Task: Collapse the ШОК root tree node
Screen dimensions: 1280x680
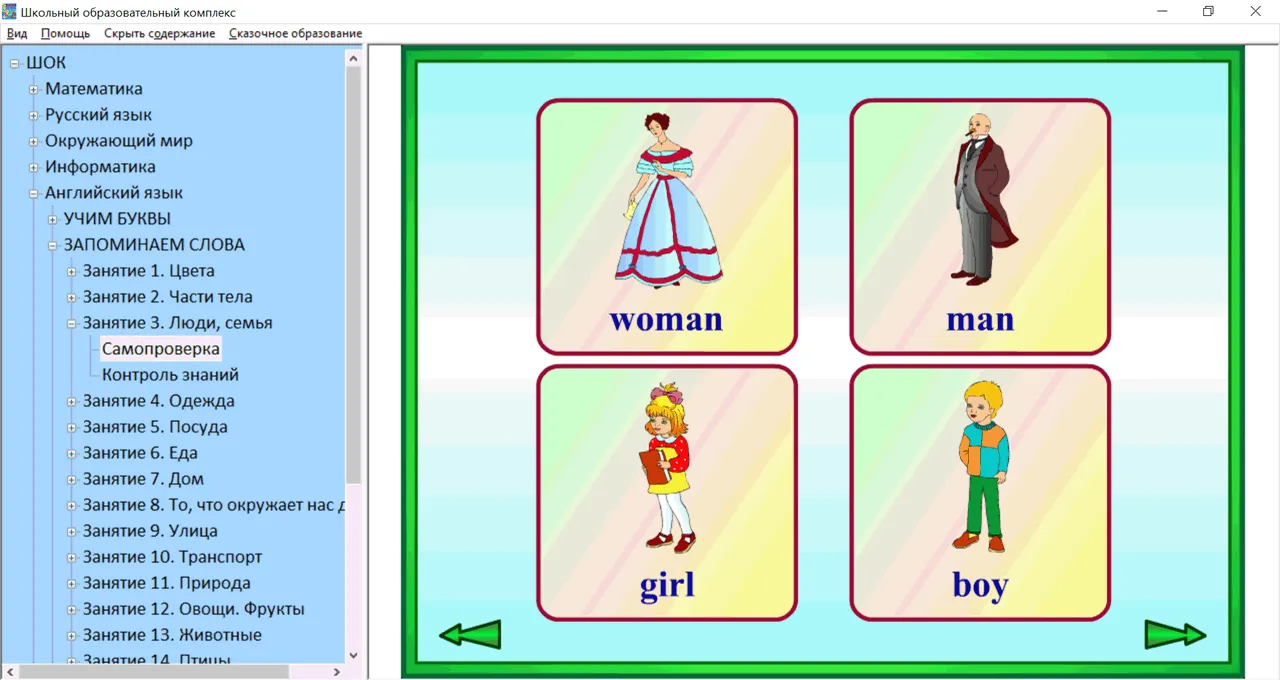Action: (x=14, y=63)
